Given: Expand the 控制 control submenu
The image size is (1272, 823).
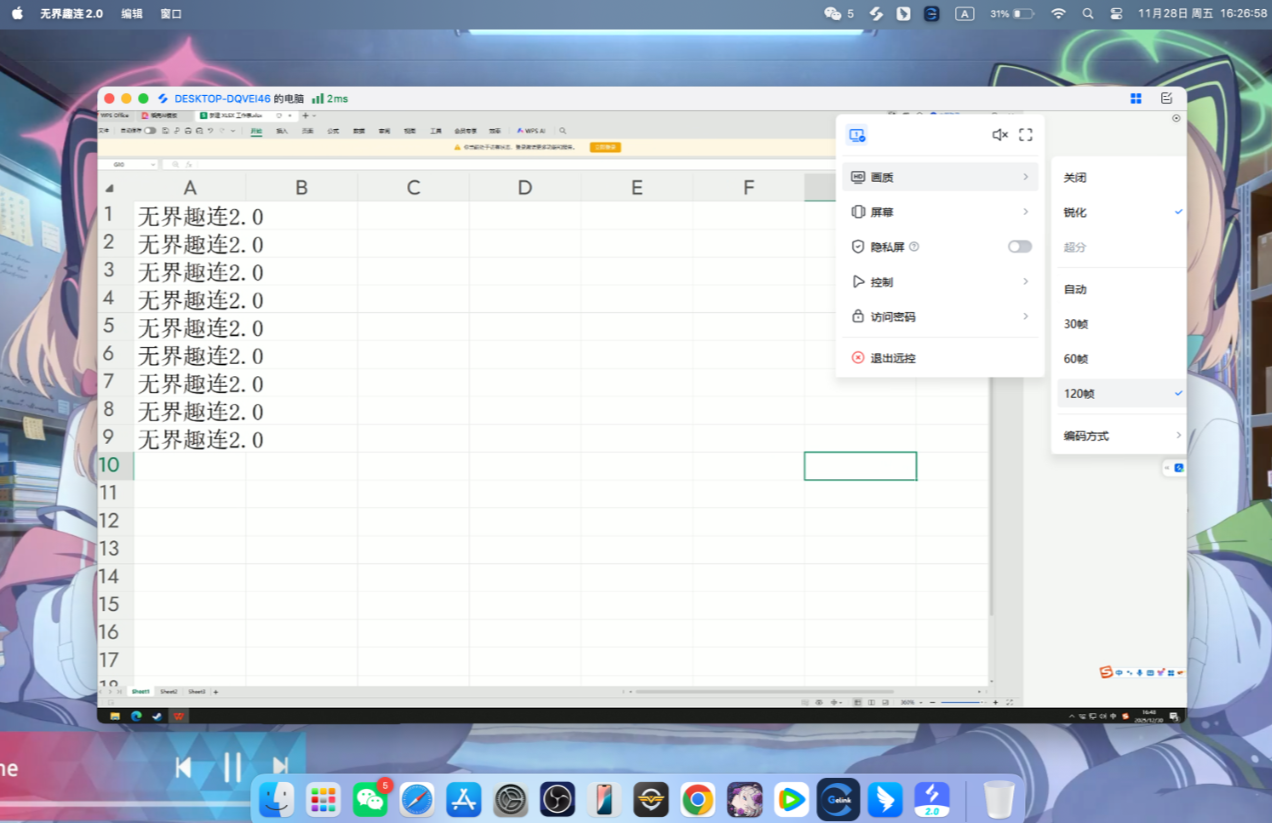Looking at the screenshot, I should (x=940, y=282).
